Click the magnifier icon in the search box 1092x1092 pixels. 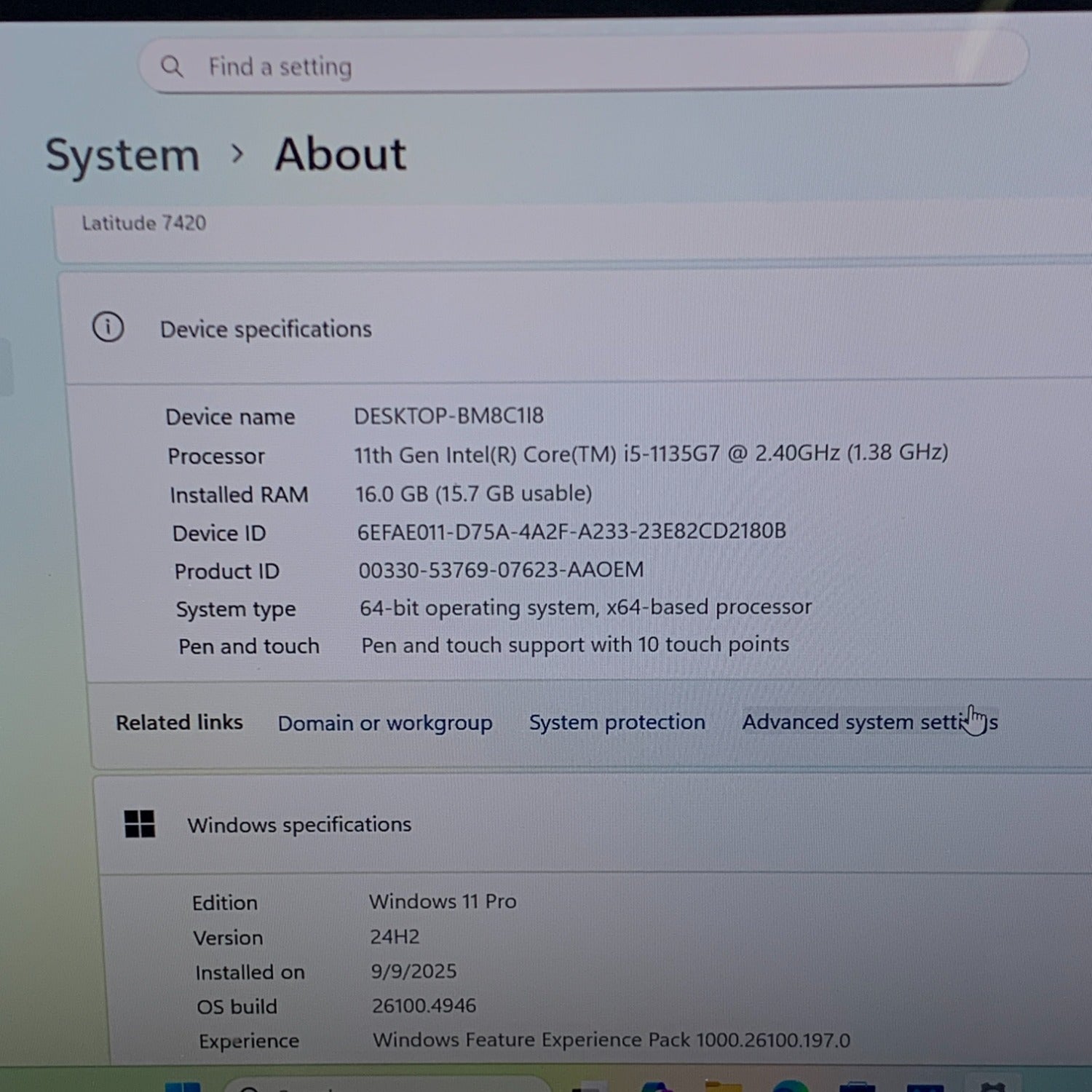(x=172, y=67)
